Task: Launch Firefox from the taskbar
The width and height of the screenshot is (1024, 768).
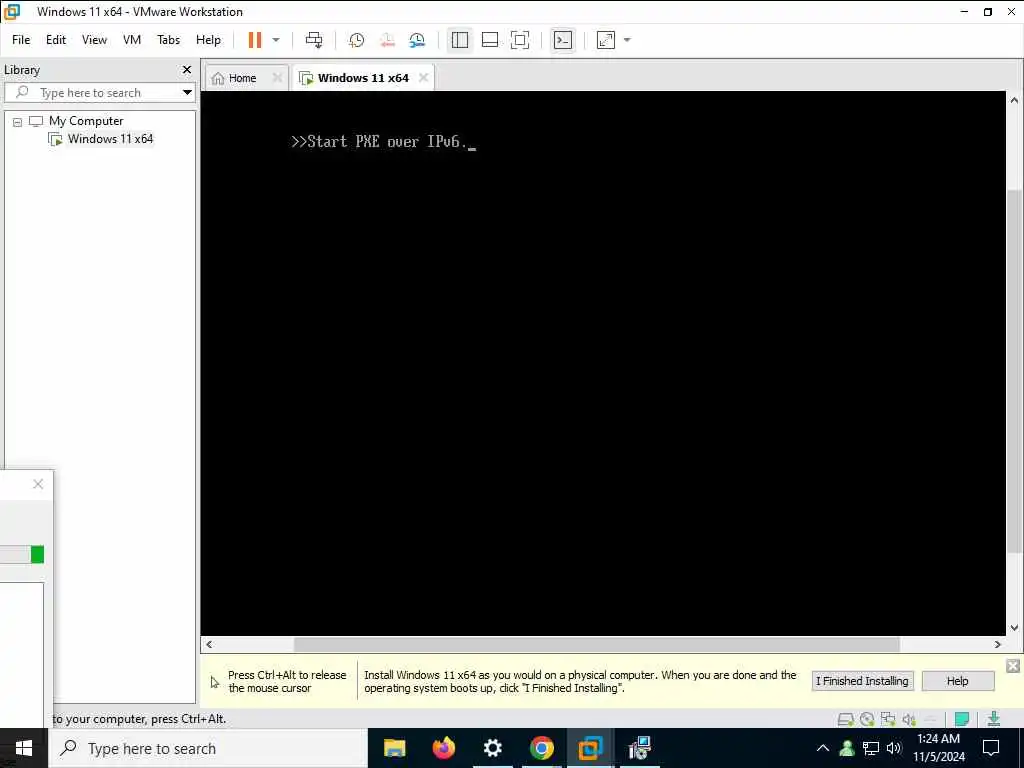Action: click(443, 748)
